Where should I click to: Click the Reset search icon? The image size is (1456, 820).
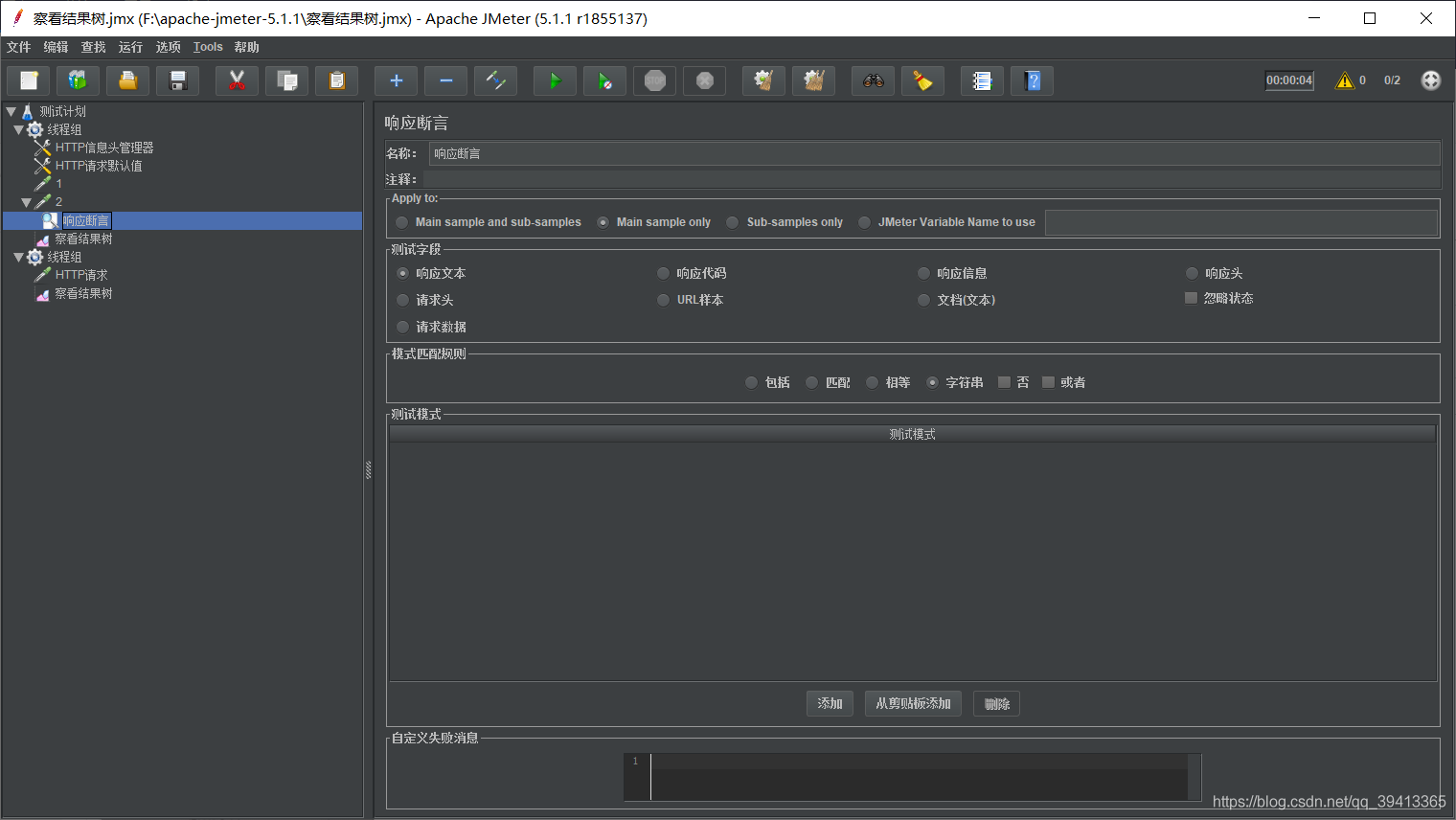point(922,81)
